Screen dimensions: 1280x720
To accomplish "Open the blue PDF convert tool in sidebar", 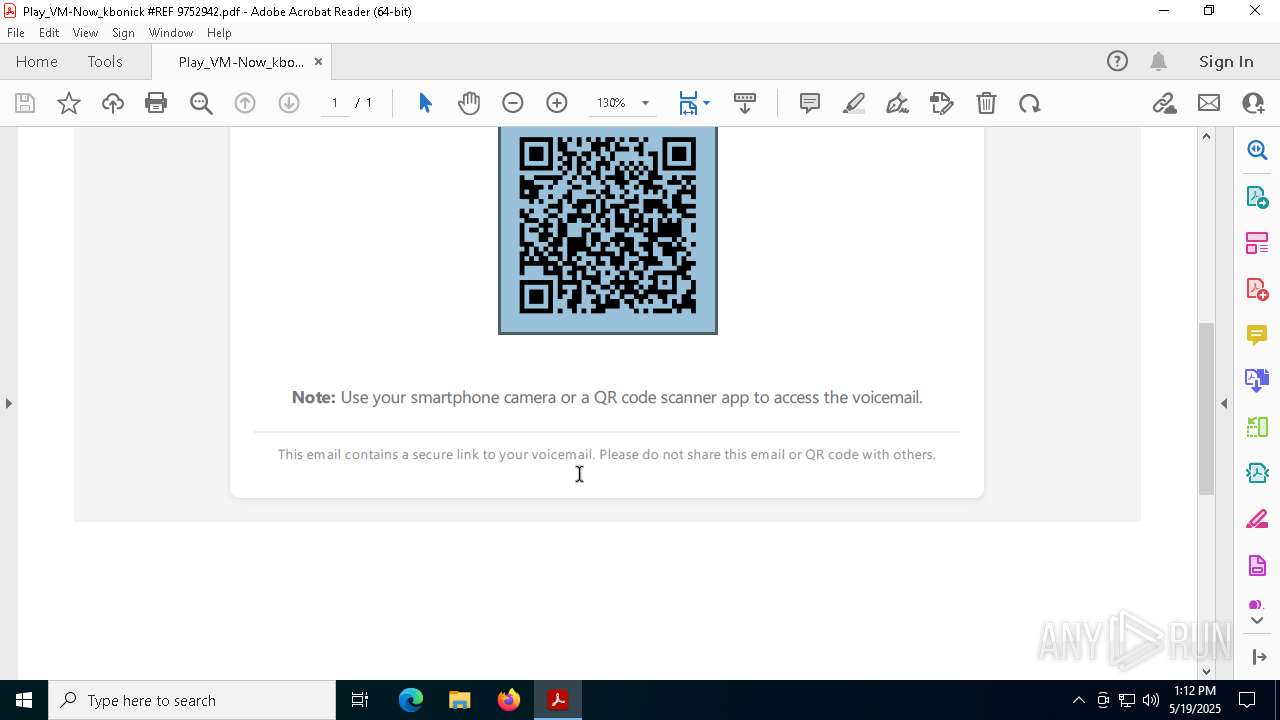I will [x=1257, y=381].
